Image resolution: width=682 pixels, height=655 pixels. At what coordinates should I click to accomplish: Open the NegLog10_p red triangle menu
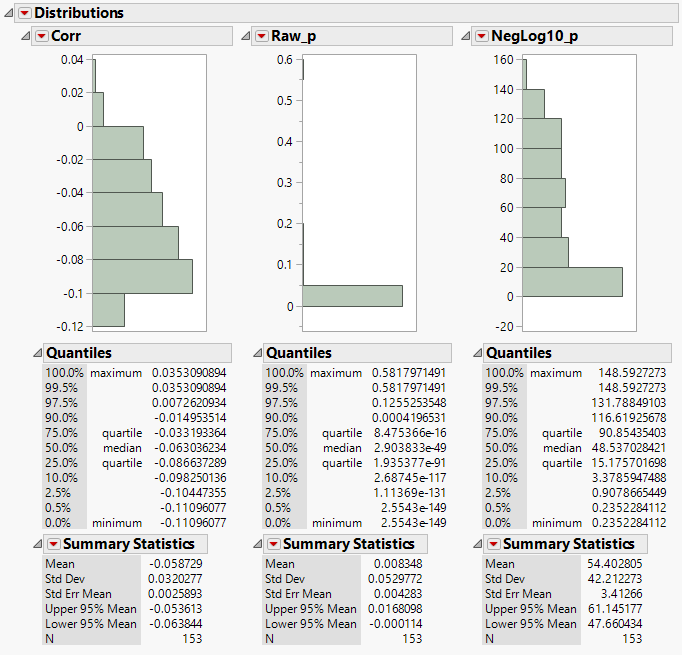481,36
